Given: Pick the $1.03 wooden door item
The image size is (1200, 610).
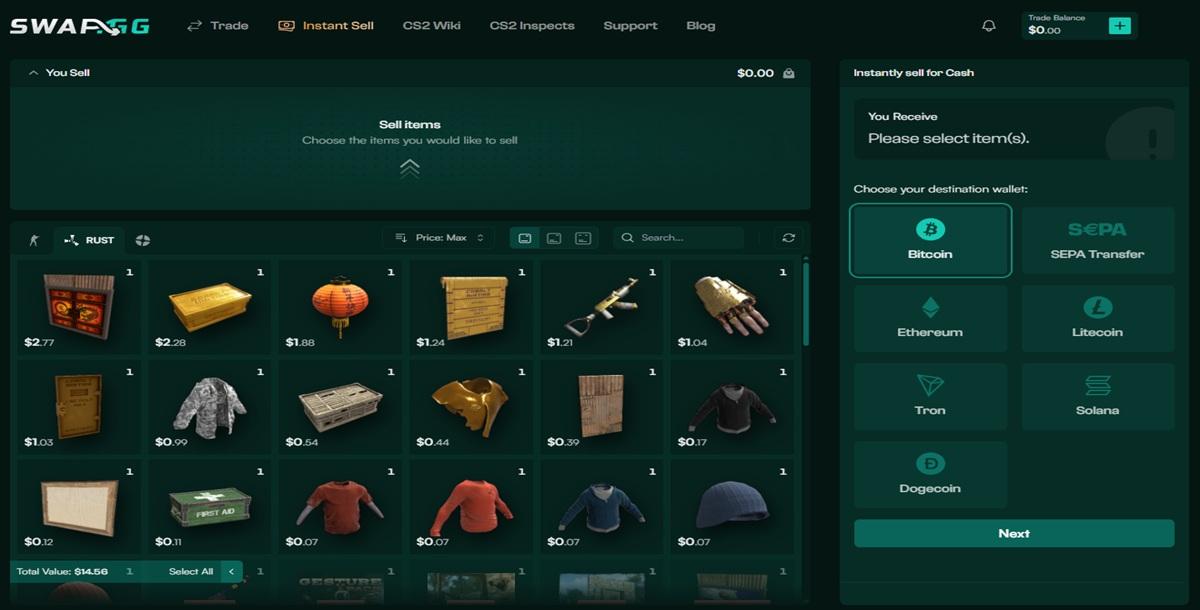Looking at the screenshot, I should coord(79,407).
